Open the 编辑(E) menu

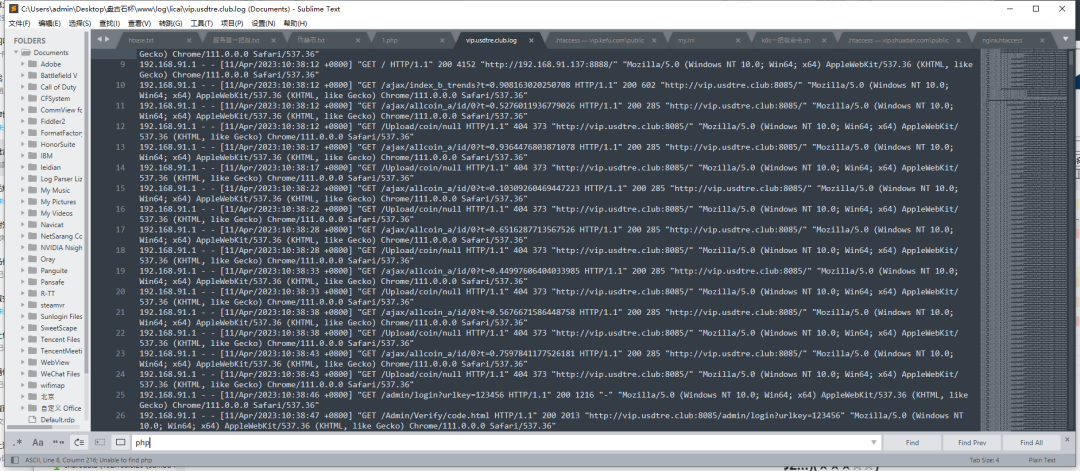coord(48,23)
